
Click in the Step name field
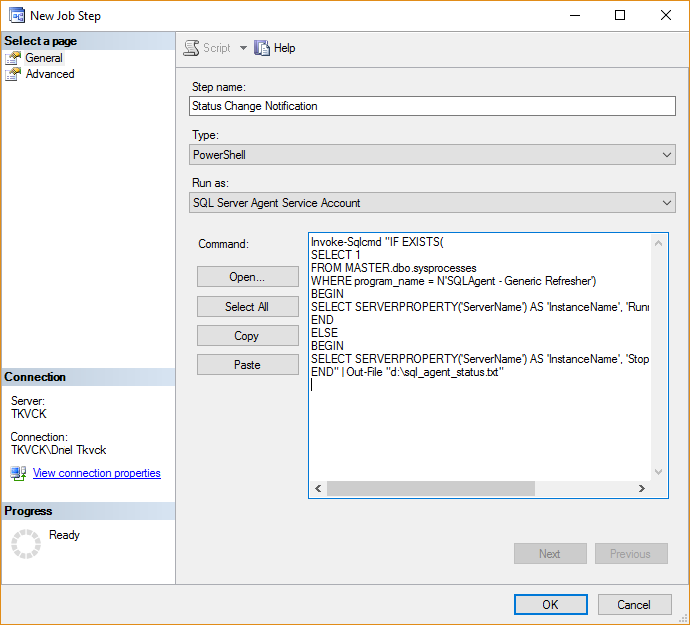pos(432,106)
